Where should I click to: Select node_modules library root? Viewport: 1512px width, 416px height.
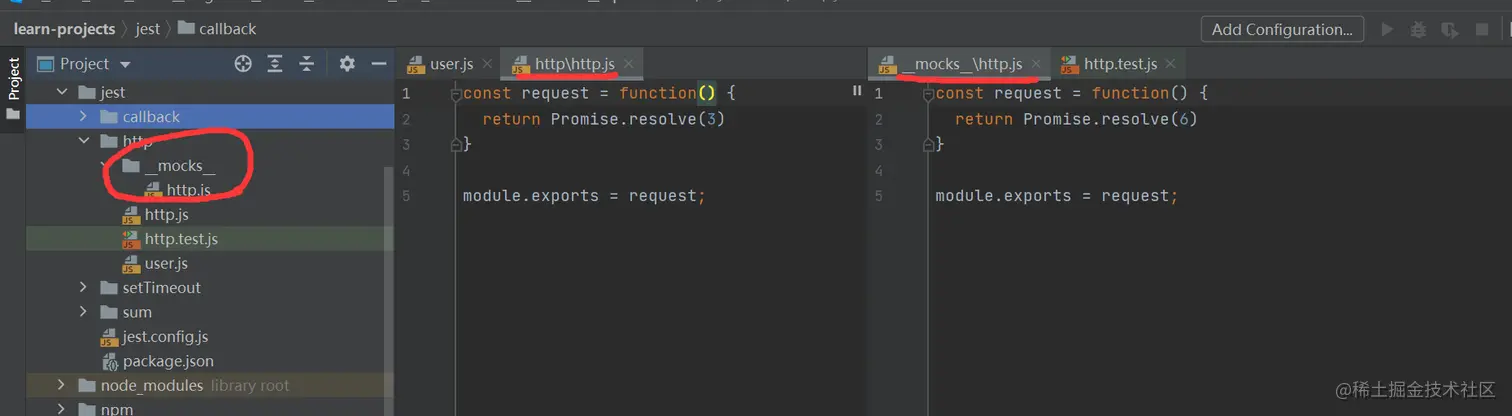(x=195, y=385)
